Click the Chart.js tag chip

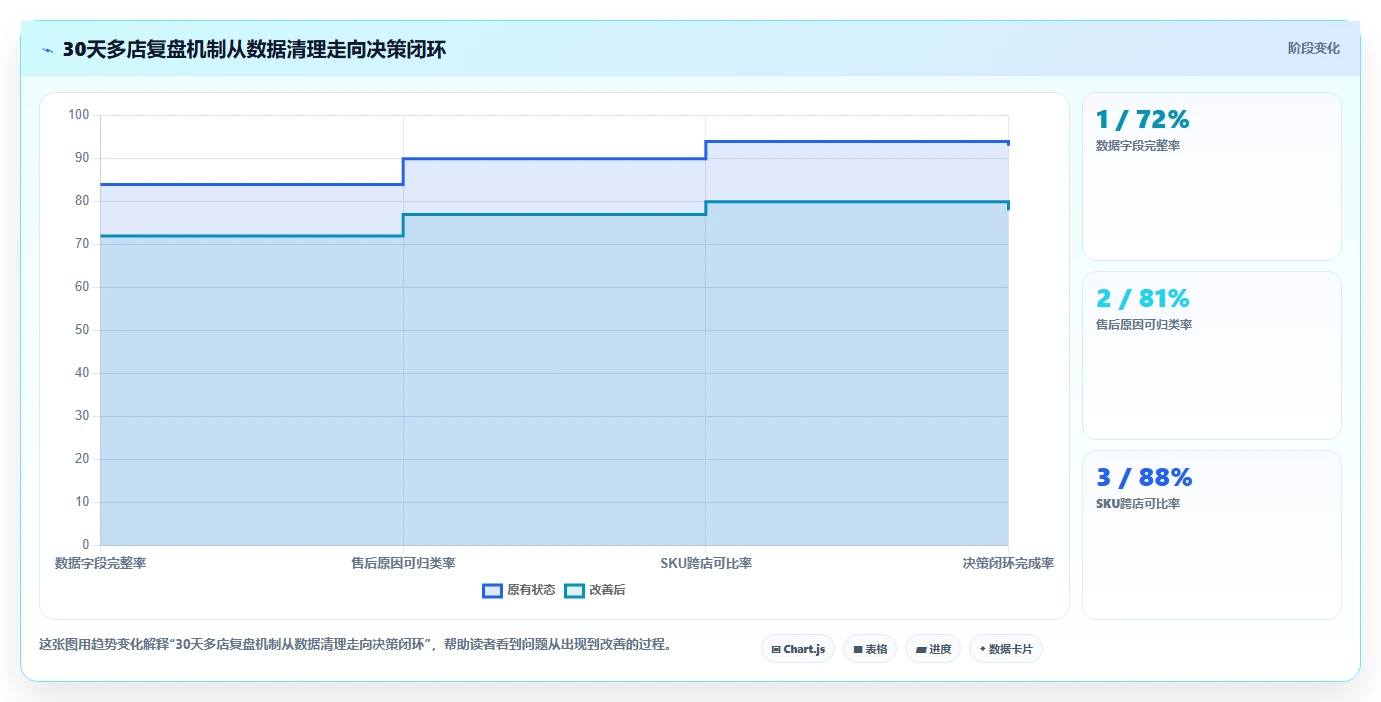point(798,649)
